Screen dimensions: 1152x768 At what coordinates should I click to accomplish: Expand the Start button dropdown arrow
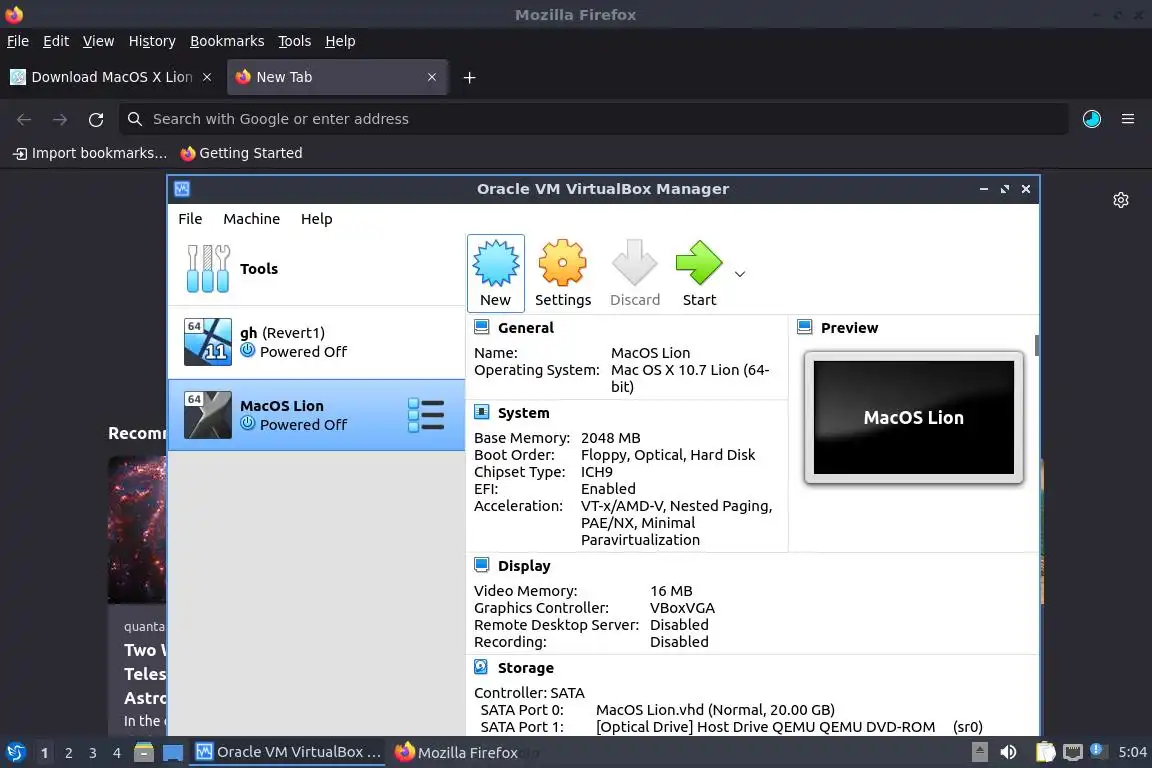tap(740, 274)
